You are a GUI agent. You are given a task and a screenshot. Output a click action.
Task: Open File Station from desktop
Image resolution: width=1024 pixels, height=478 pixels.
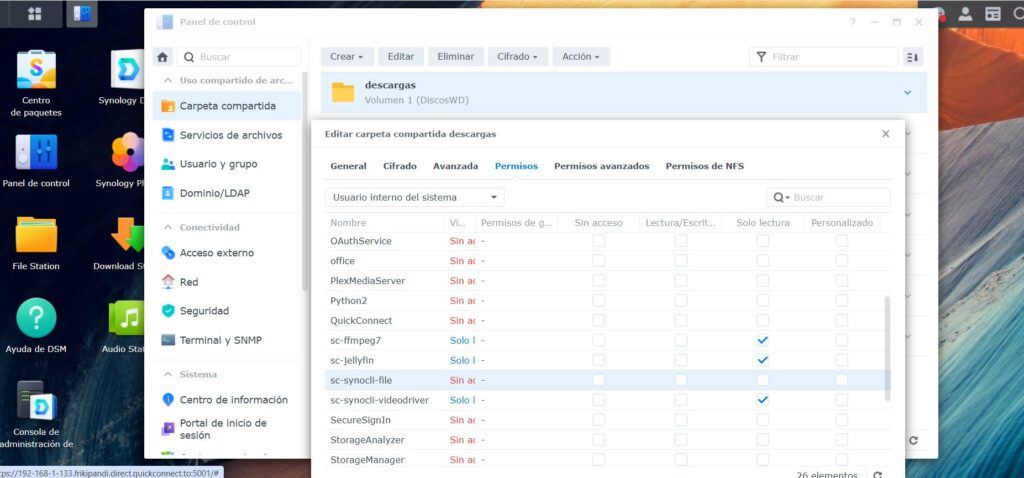pos(36,236)
